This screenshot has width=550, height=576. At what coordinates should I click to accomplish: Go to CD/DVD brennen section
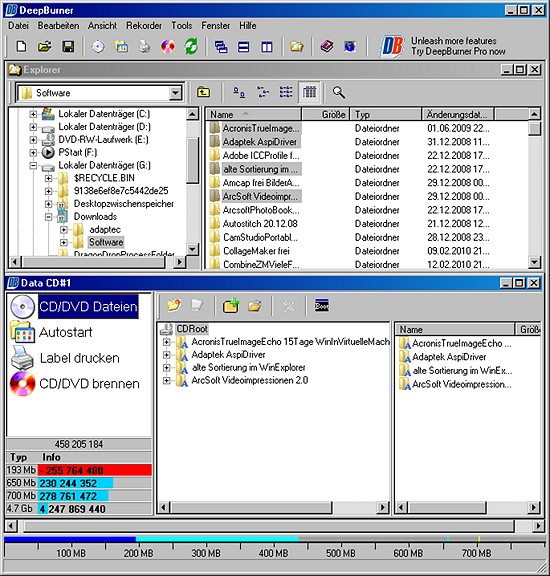(x=89, y=384)
